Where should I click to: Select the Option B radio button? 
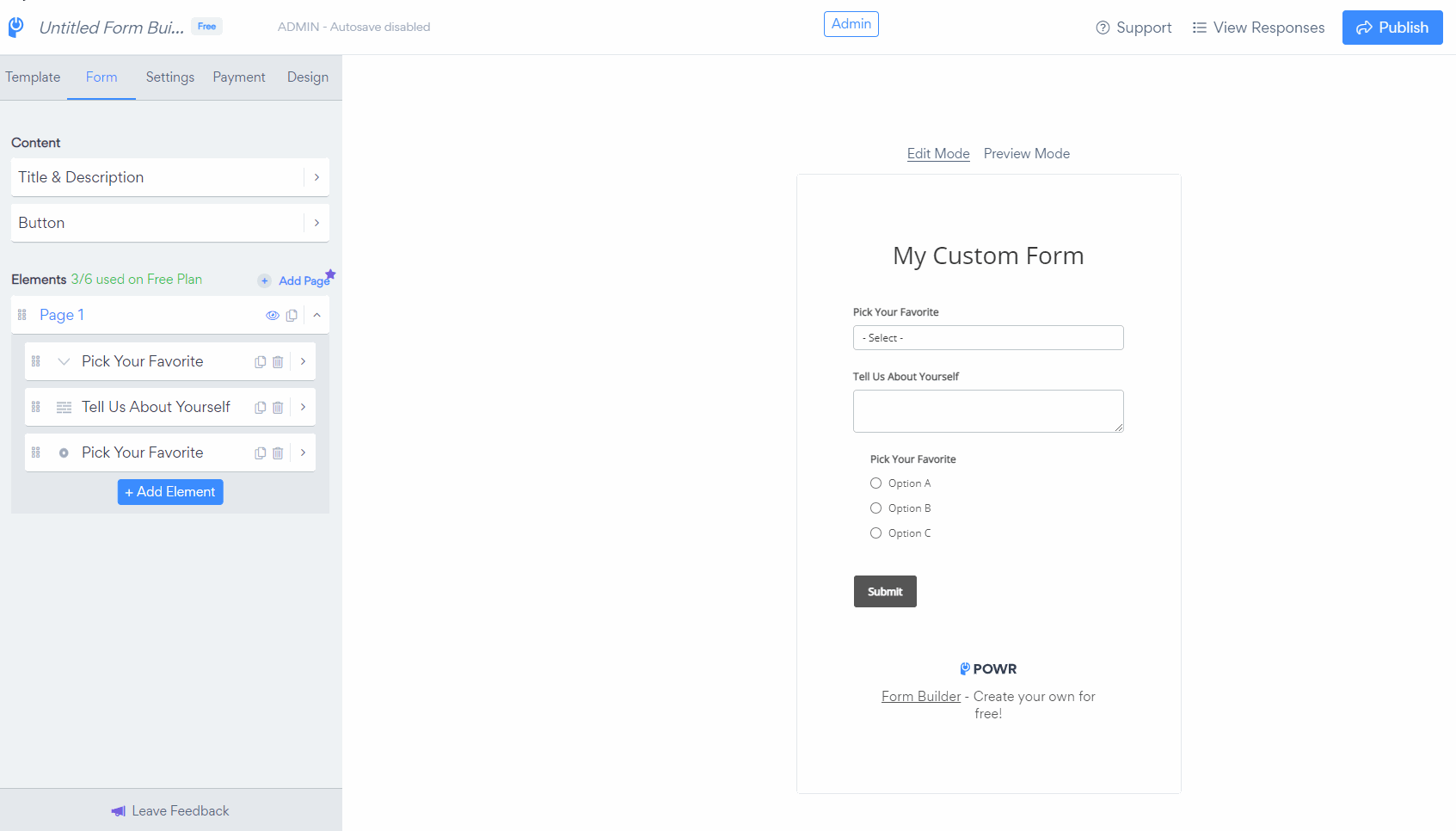tap(875, 508)
